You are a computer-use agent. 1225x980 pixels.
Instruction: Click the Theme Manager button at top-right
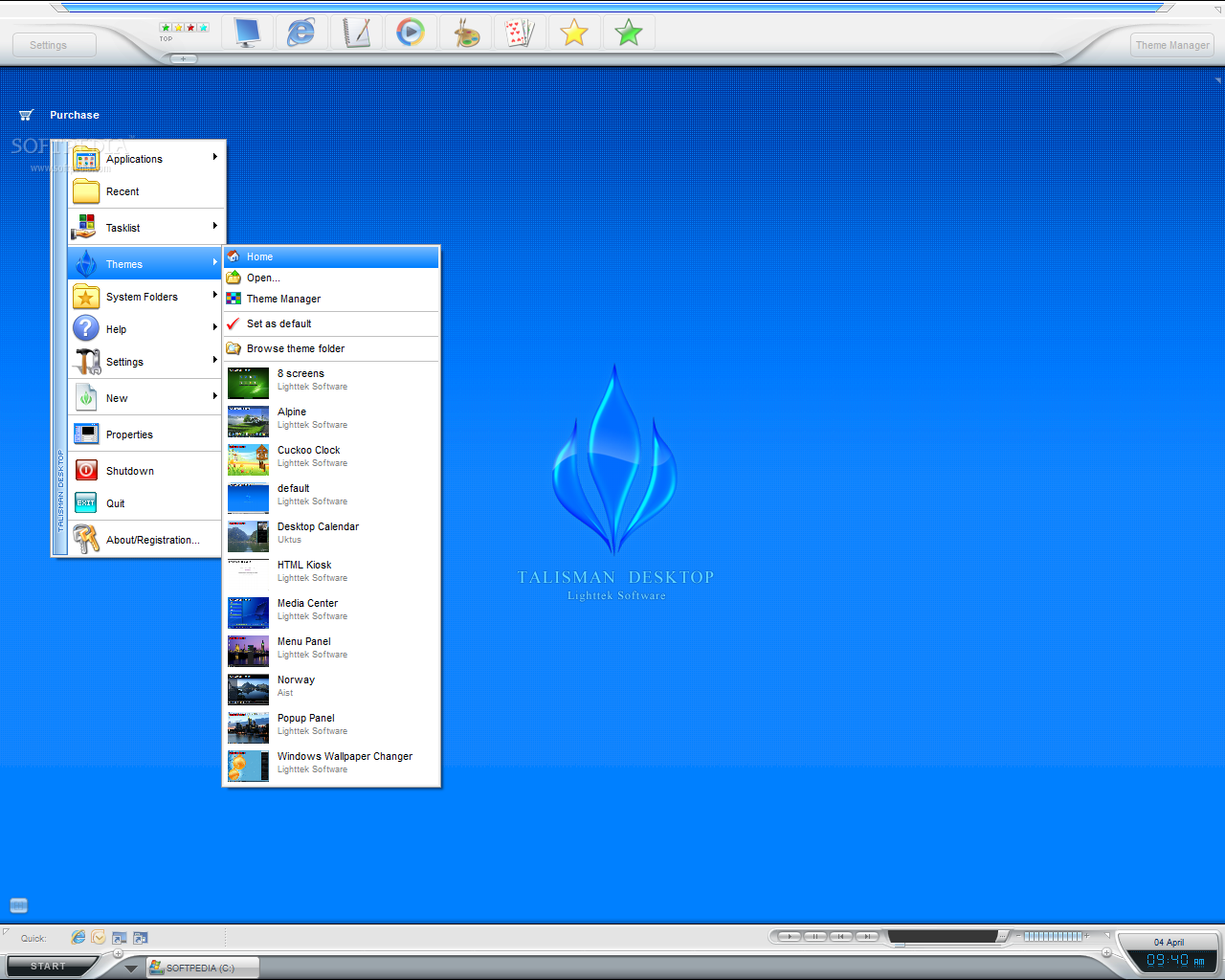[1172, 45]
